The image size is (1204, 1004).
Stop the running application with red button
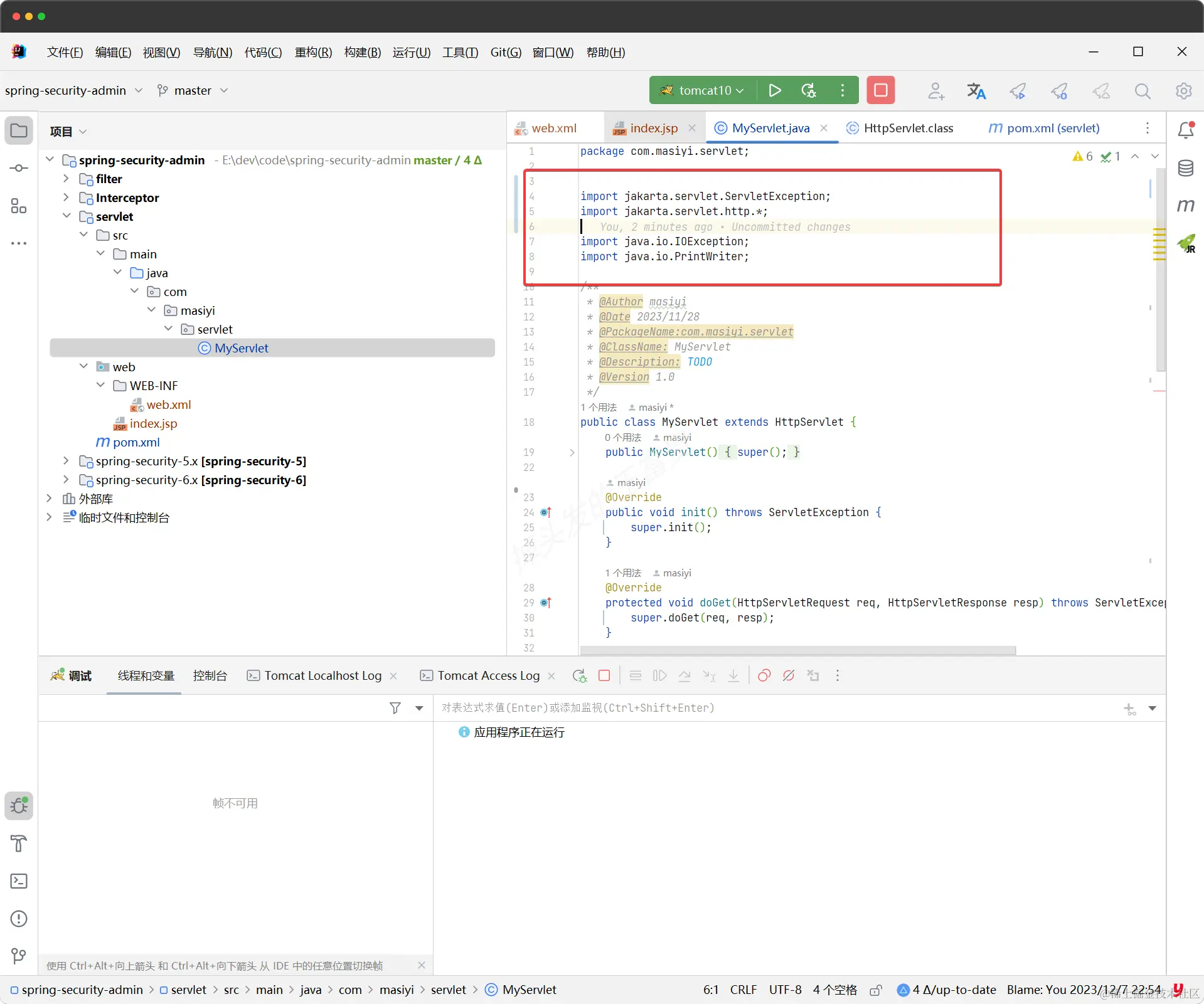880,90
